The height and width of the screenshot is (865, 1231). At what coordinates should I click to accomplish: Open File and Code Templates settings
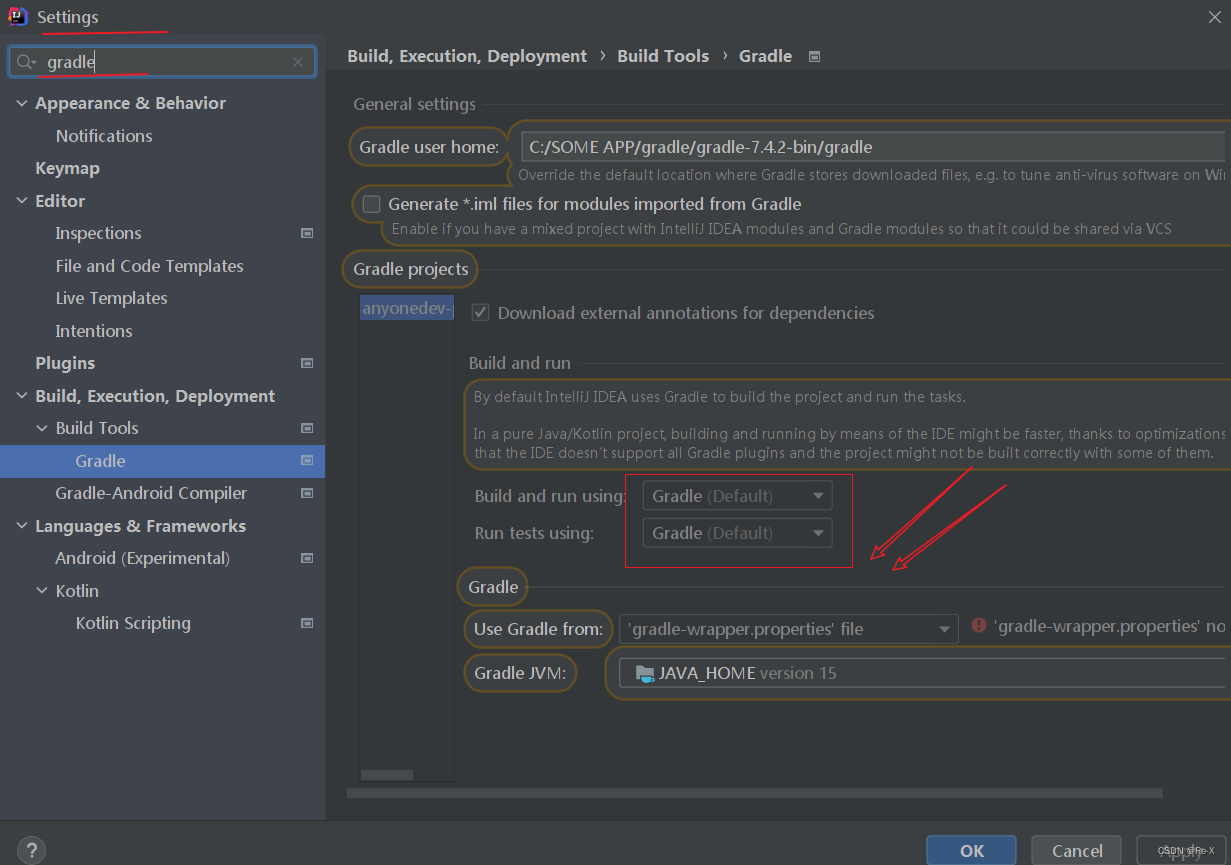point(149,266)
